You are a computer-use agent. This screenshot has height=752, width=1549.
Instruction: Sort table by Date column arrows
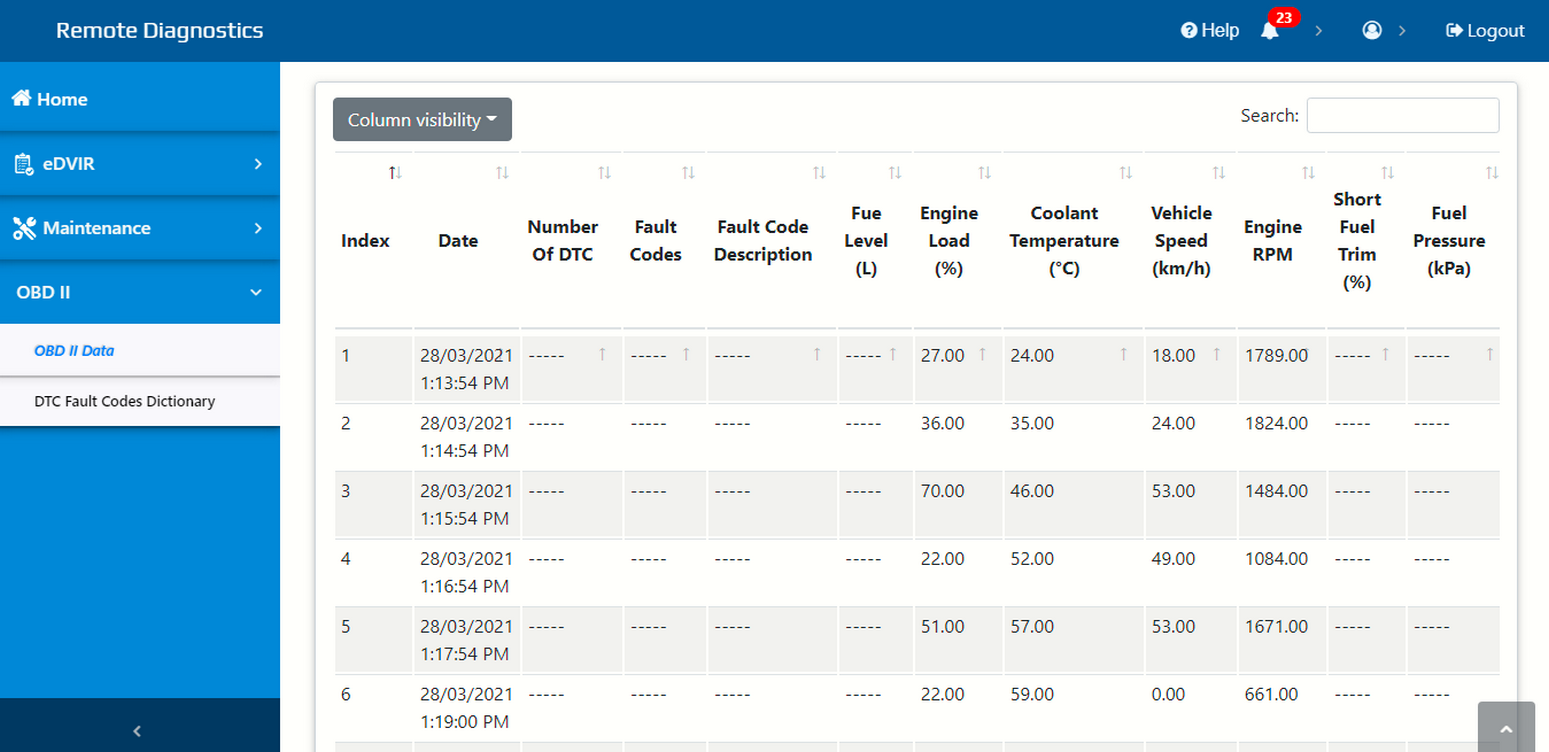tap(502, 173)
